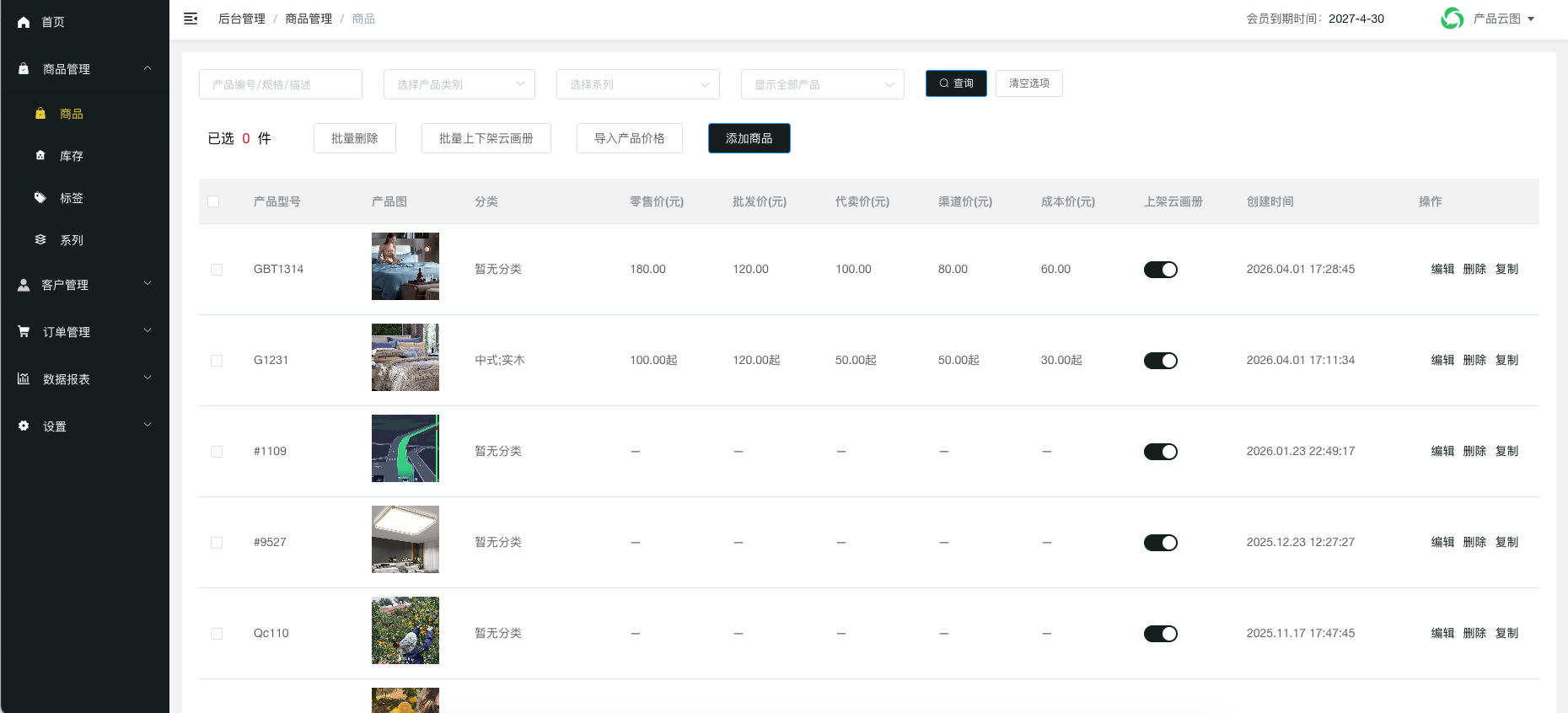Click the 清空选项 button
Viewport: 1568px width, 713px height.
click(x=1029, y=83)
